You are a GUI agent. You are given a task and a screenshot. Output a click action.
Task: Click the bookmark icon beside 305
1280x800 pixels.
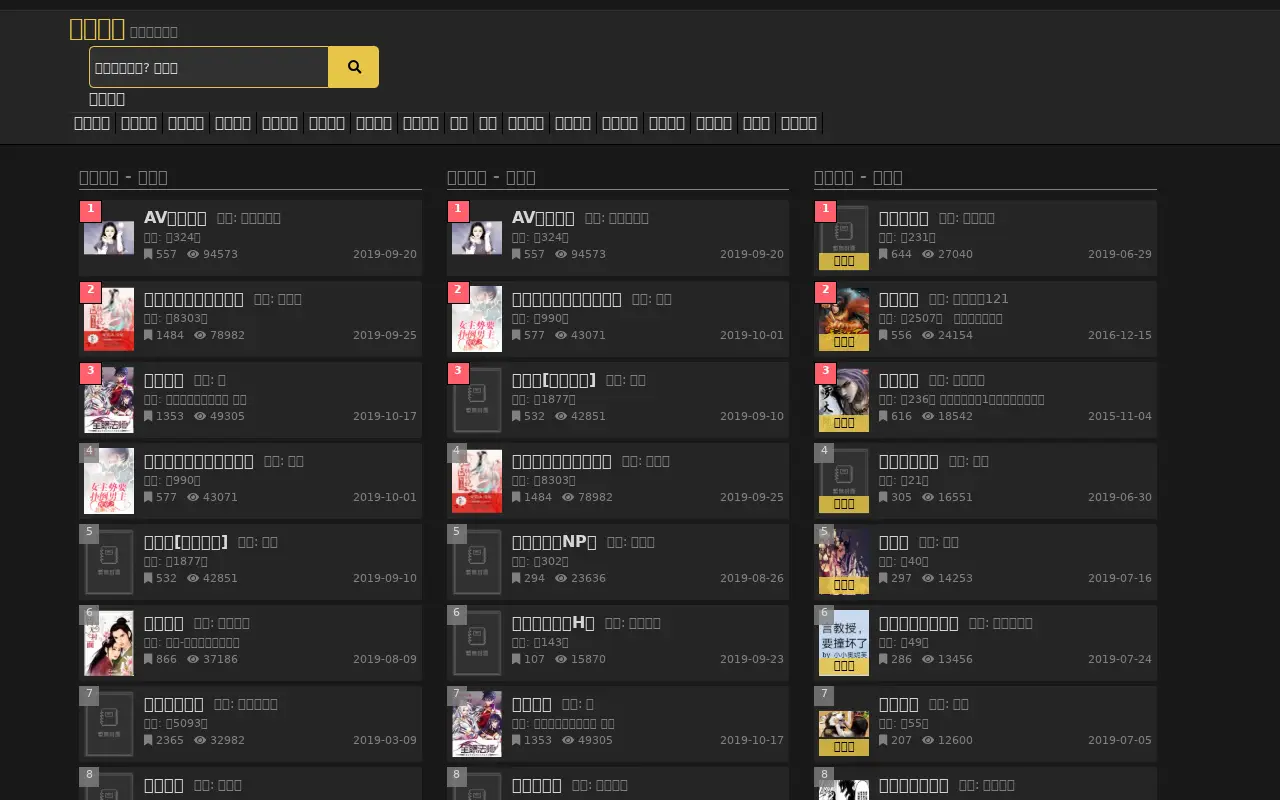(883, 497)
